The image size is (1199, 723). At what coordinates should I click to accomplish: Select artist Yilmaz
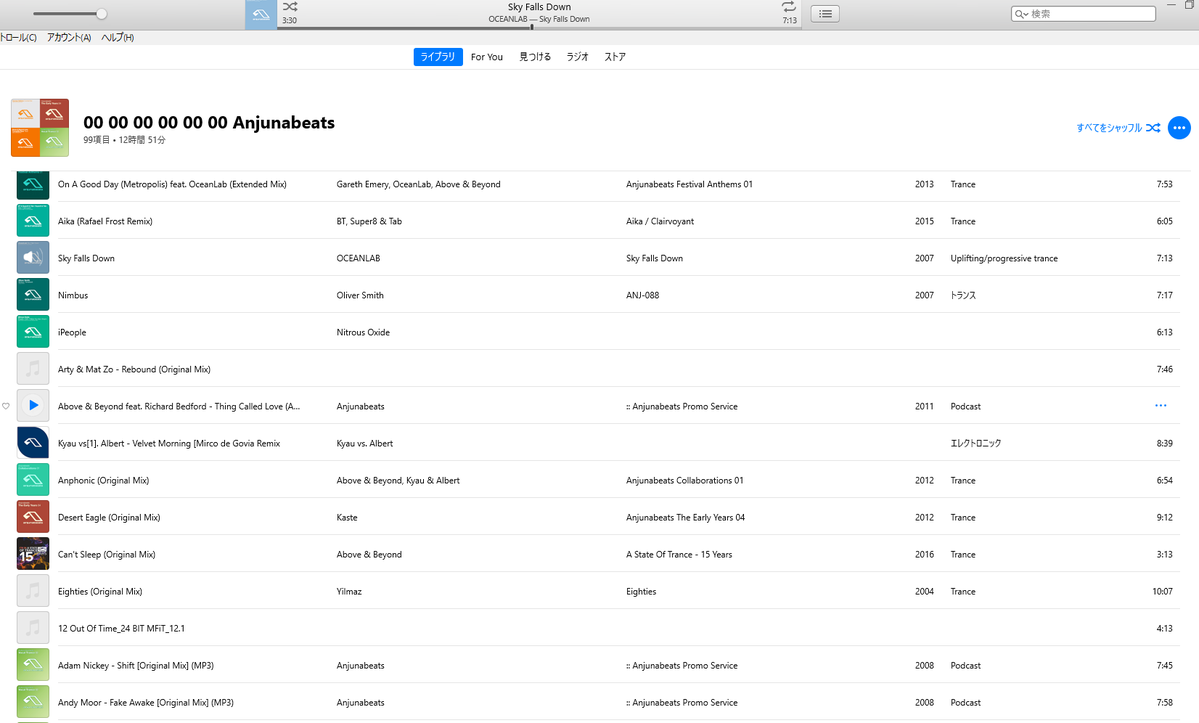click(349, 592)
